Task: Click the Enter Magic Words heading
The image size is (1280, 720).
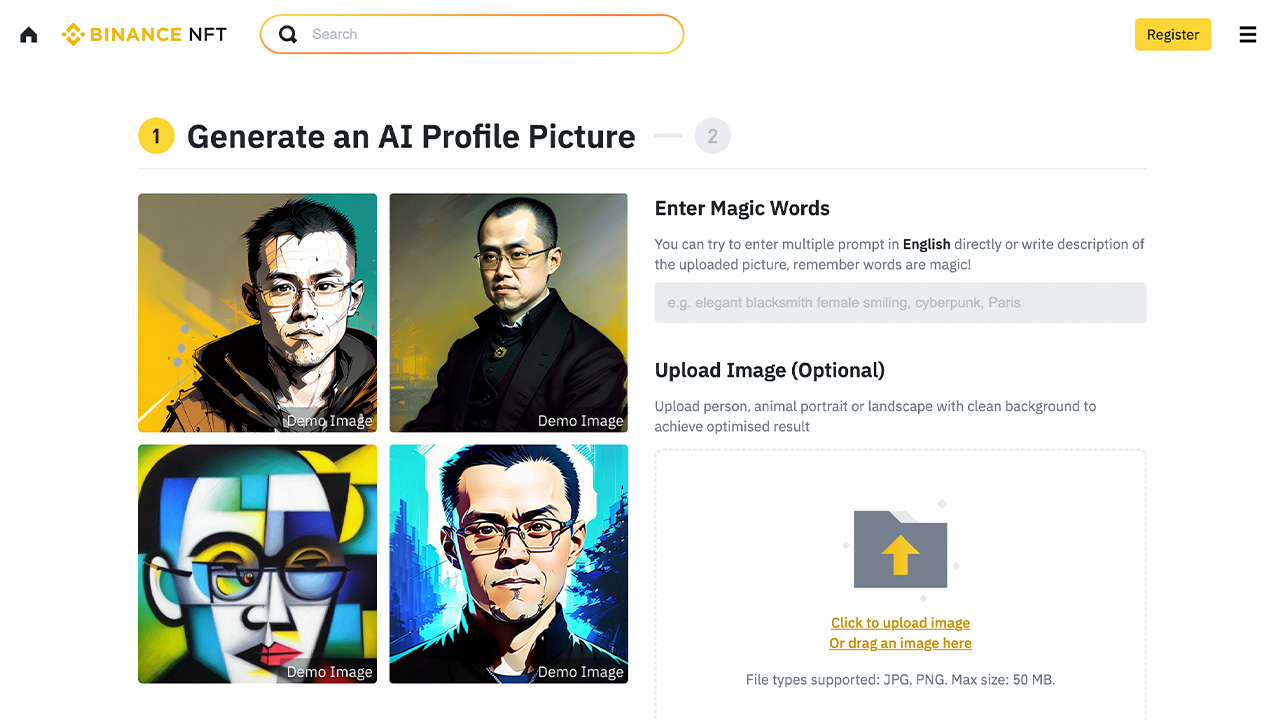Action: tap(742, 208)
